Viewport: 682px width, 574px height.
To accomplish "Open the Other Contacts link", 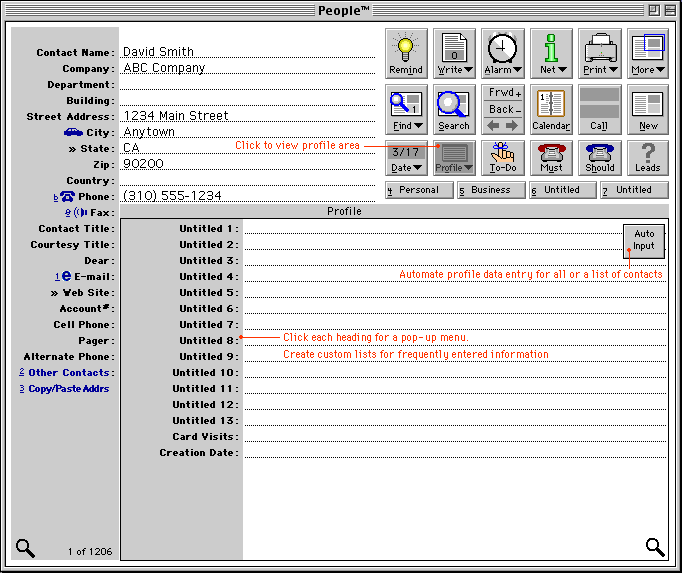I will (x=68, y=373).
